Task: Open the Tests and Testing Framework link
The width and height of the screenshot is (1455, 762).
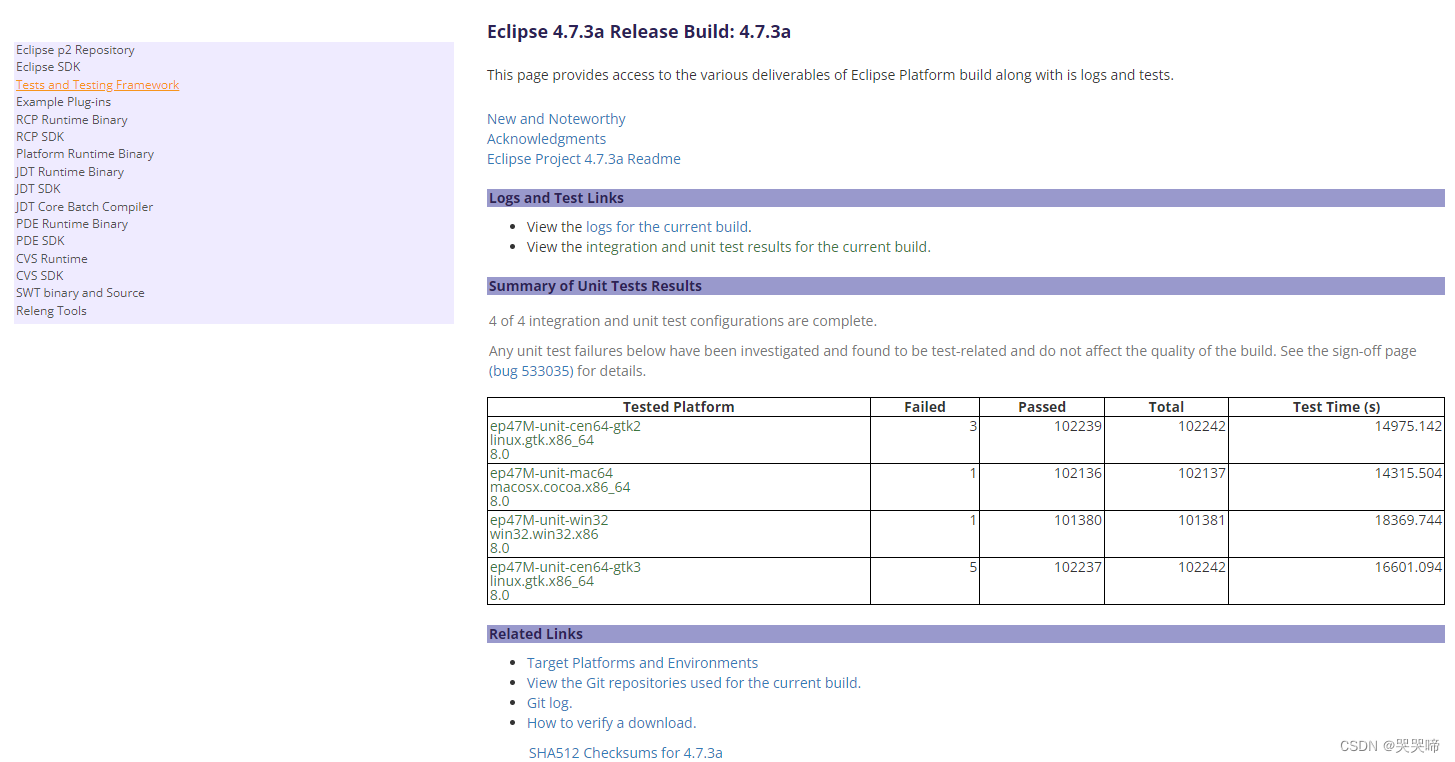Action: click(98, 85)
